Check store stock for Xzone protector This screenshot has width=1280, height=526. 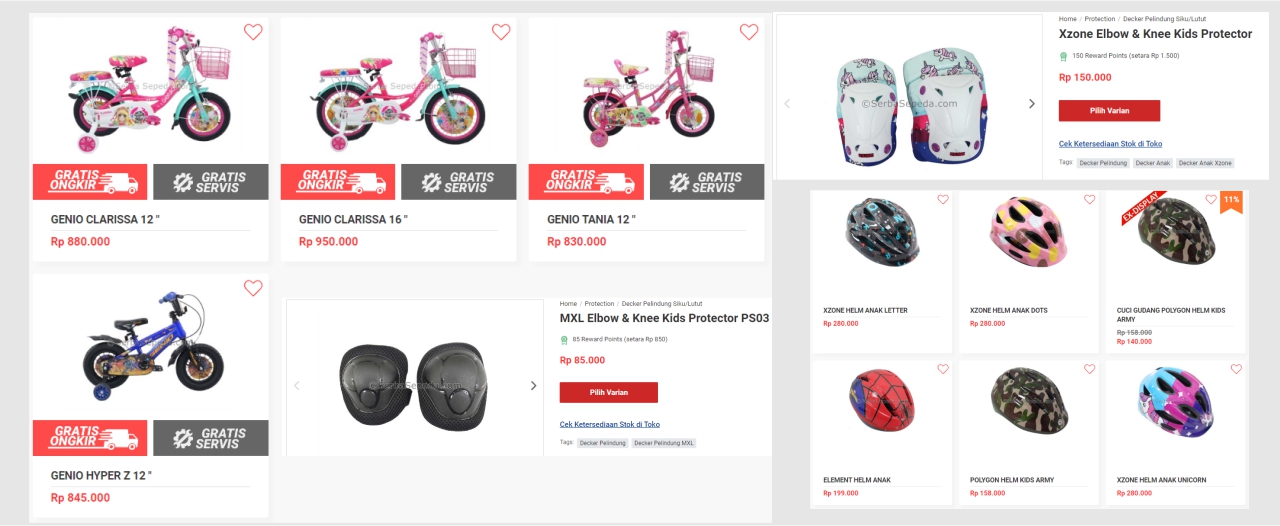(x=1110, y=144)
